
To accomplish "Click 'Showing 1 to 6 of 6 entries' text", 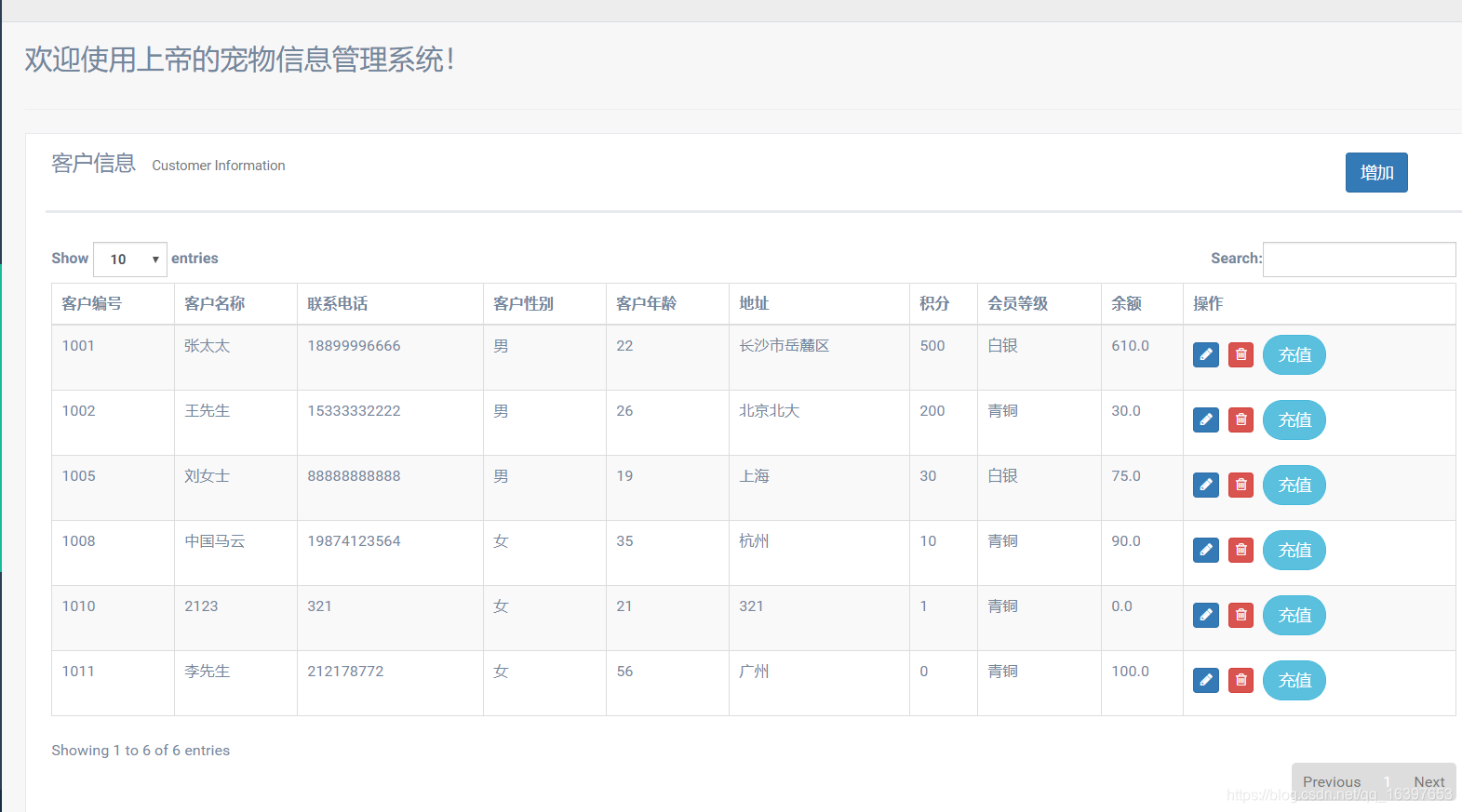I will (x=141, y=751).
